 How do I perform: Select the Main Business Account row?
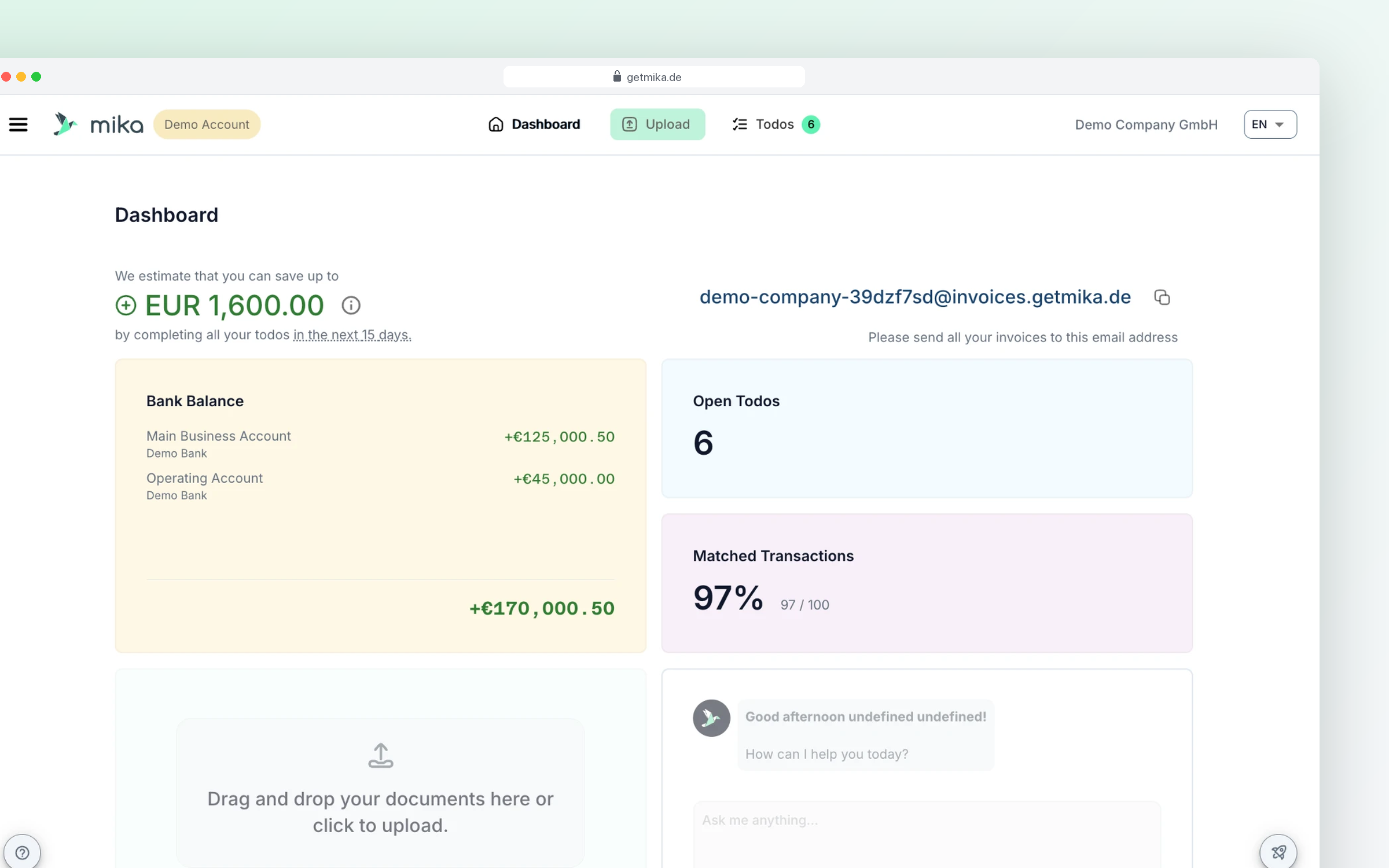380,444
